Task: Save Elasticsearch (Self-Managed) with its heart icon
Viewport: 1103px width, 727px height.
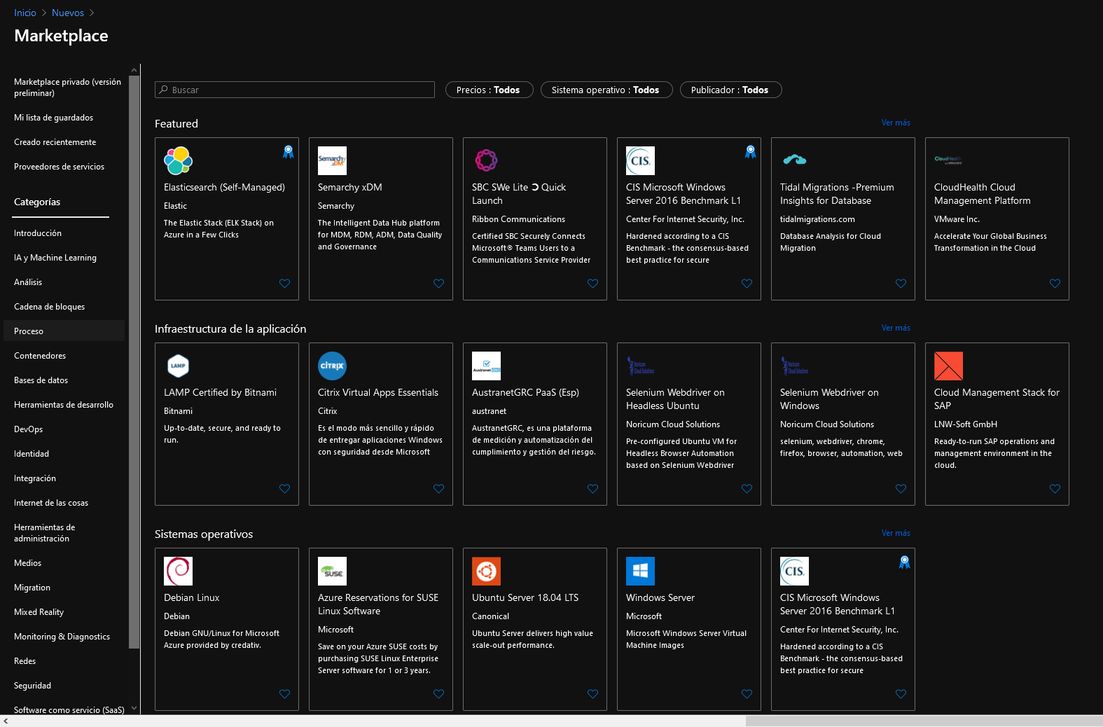Action: tap(284, 283)
